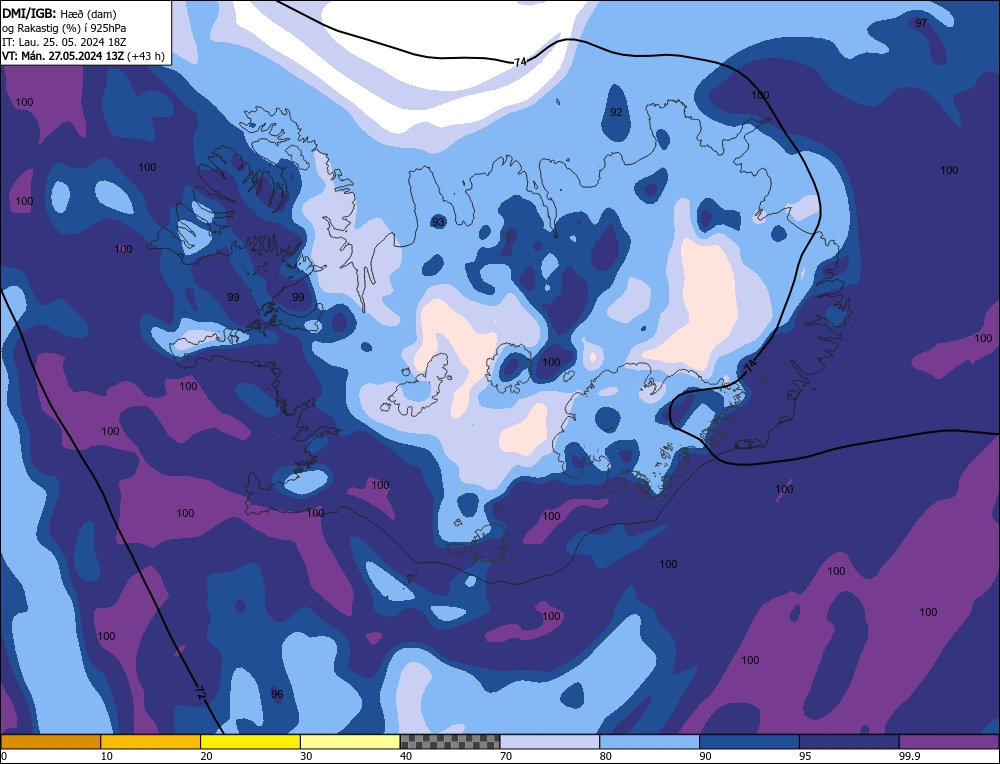Screen dimensions: 1000x764
Task: Click the blue 90–95 legend swatch
Action: [749, 741]
